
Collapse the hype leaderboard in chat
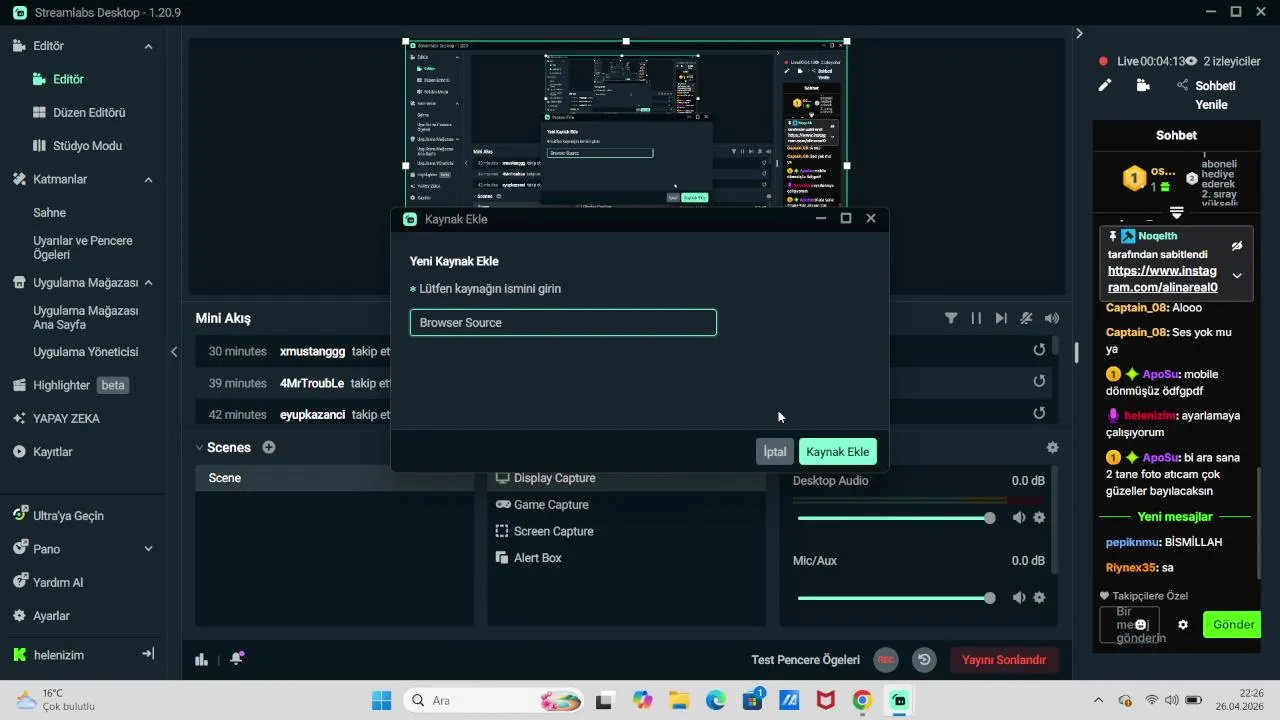(1177, 213)
